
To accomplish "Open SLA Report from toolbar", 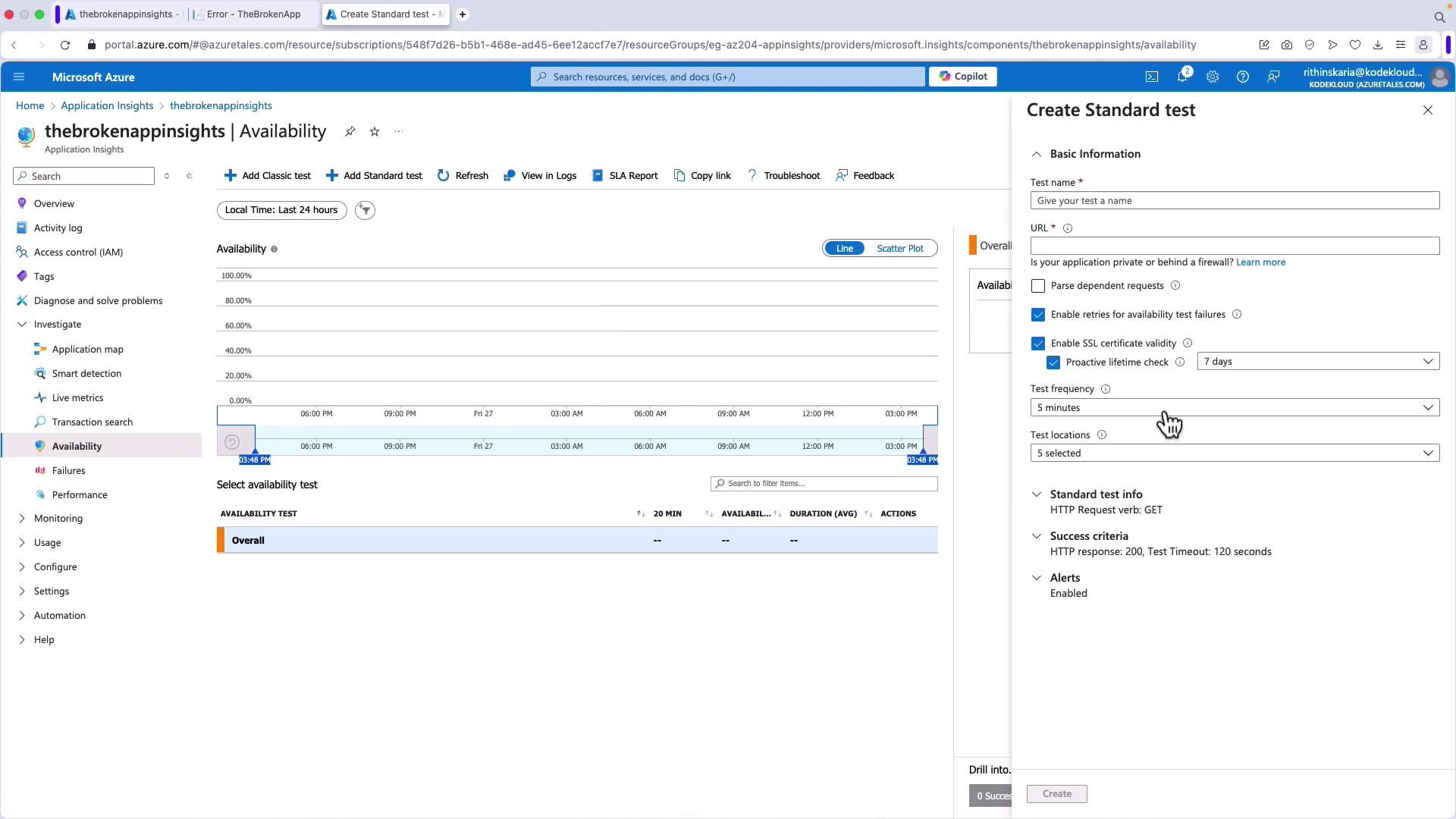I will pyautogui.click(x=625, y=175).
